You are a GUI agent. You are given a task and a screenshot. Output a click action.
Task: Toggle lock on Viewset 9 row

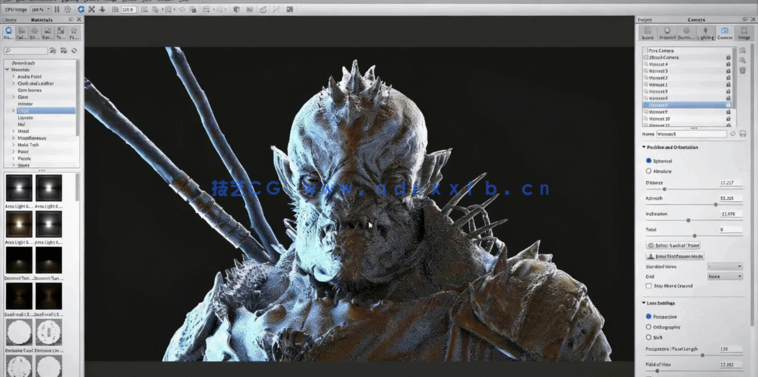pyautogui.click(x=728, y=112)
